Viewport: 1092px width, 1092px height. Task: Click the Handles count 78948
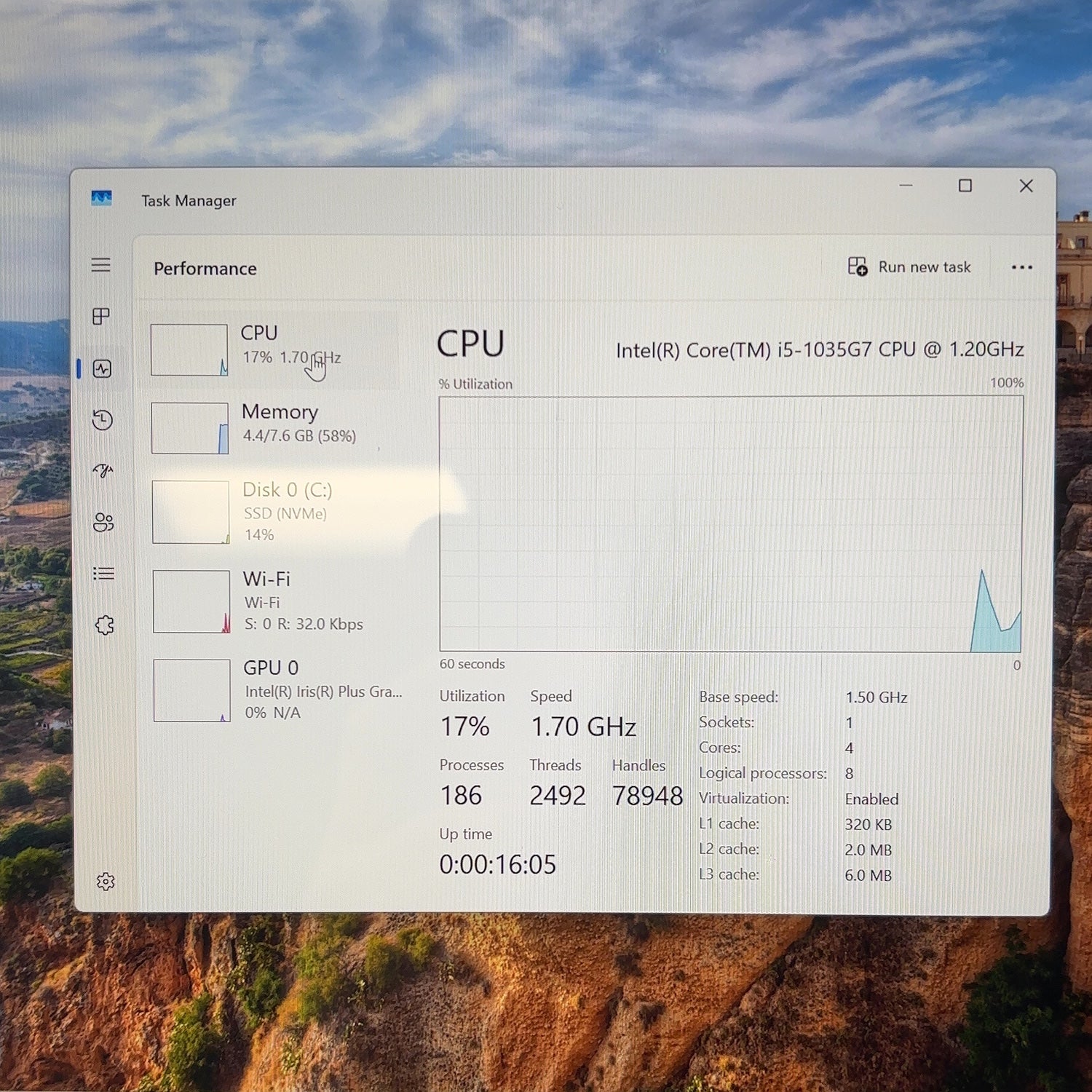[x=647, y=796]
